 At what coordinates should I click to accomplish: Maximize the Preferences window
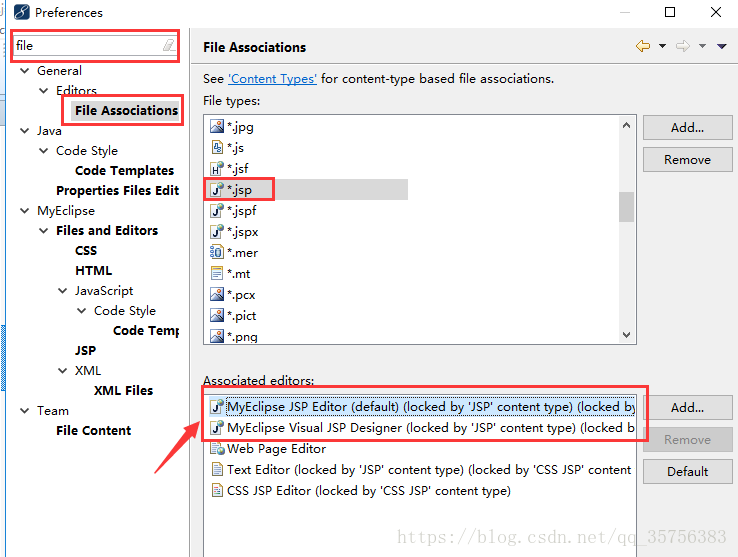tap(670, 12)
